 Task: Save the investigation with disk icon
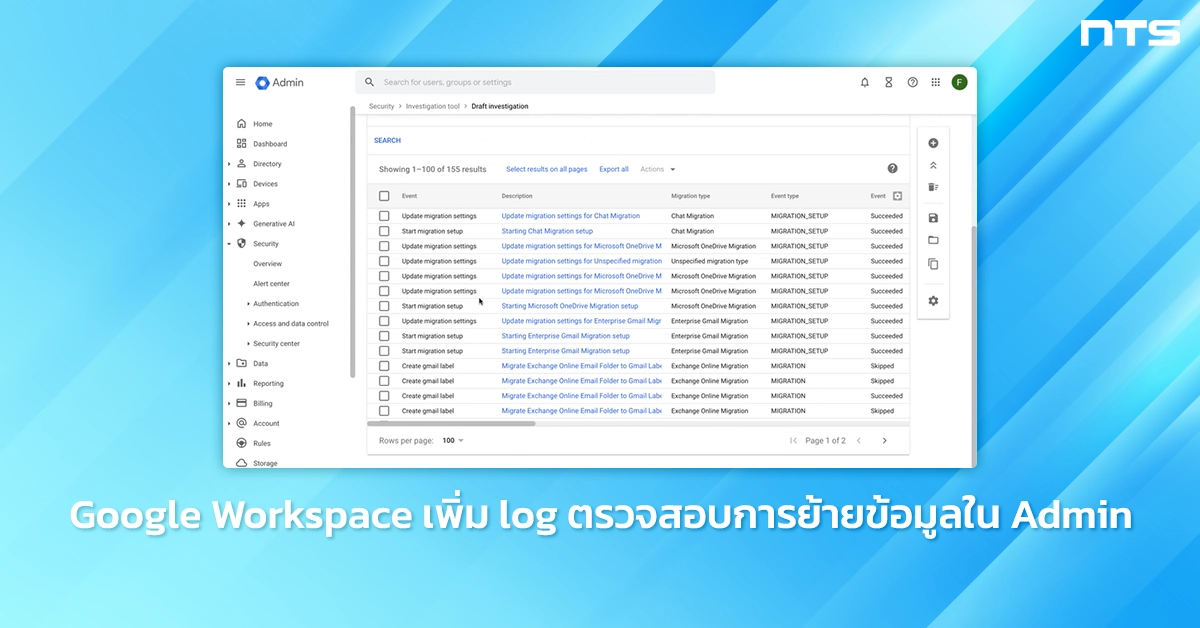[x=933, y=218]
